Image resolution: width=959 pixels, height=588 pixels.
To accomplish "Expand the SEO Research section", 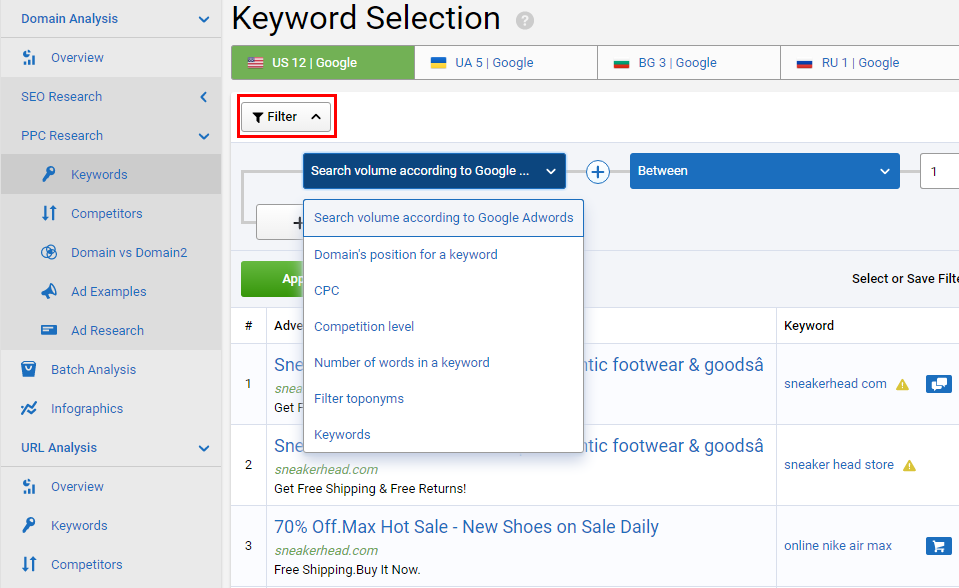I will 204,97.
